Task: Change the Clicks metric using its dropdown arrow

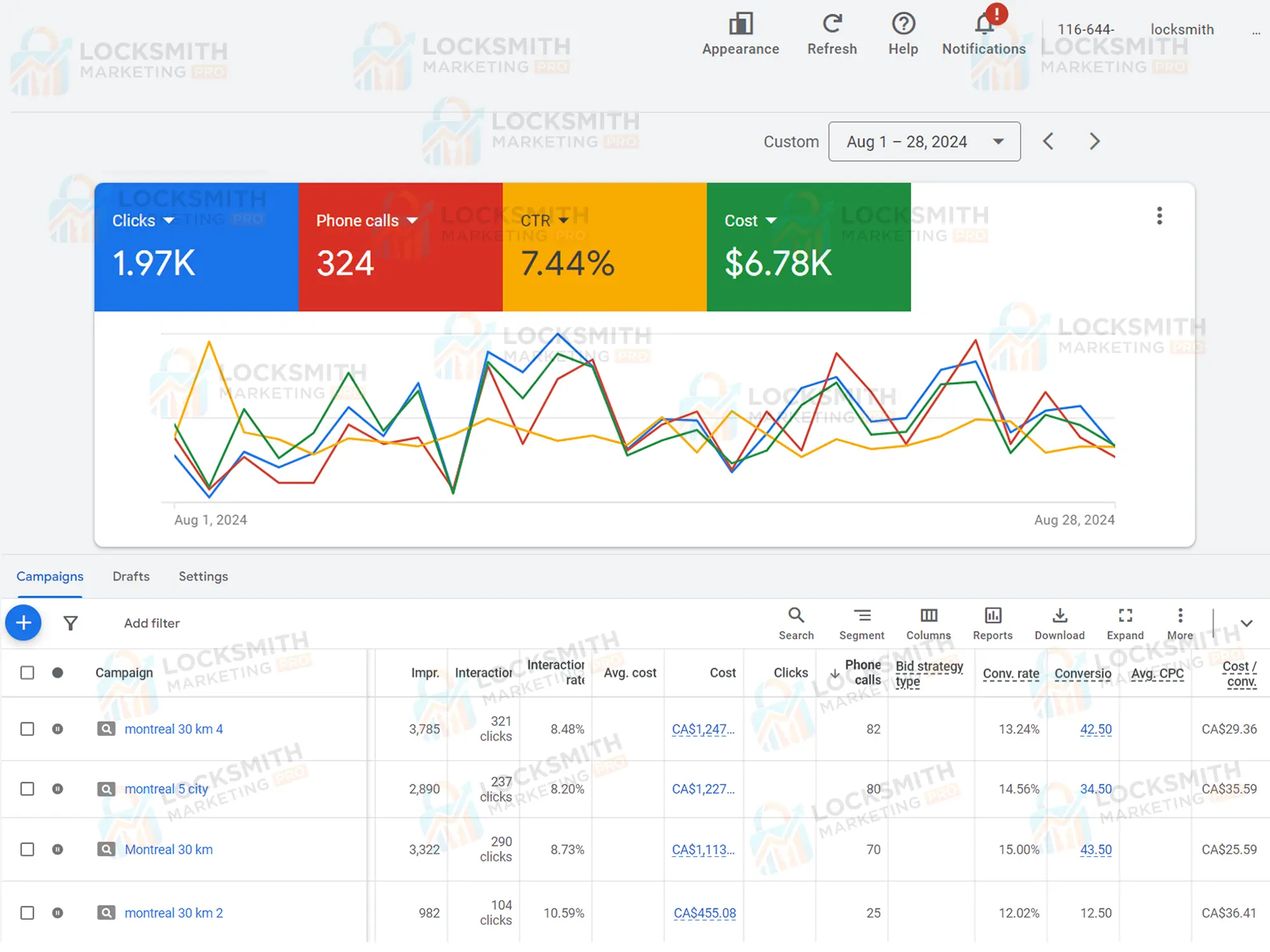Action: pos(169,220)
